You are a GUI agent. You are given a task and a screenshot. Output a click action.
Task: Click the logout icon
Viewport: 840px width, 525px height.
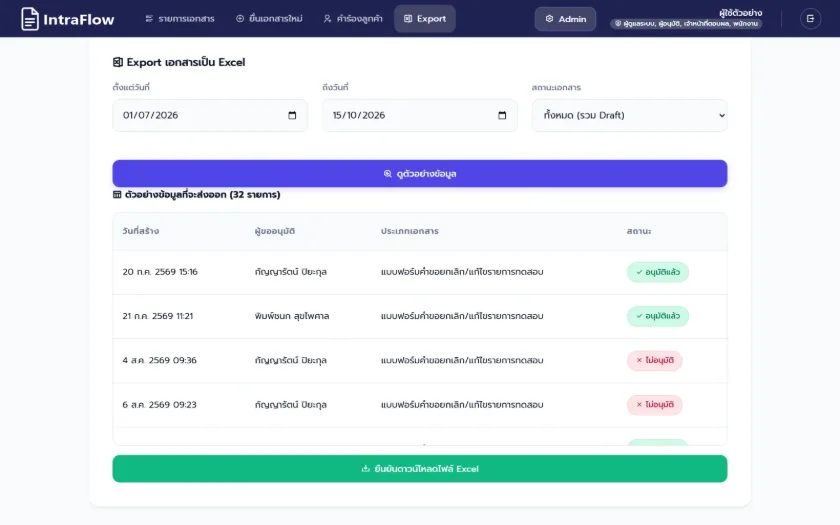[x=810, y=19]
